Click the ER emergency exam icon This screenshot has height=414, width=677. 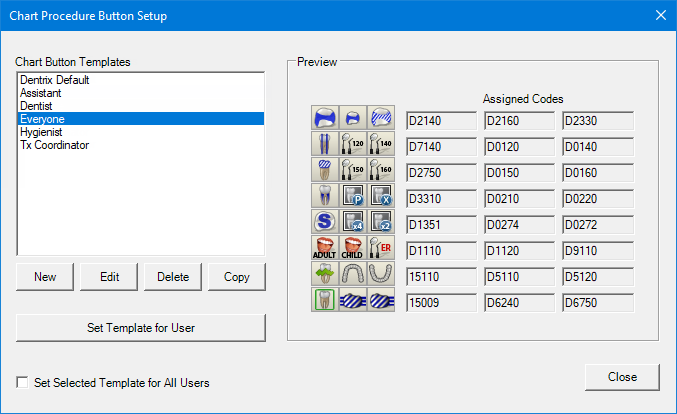click(x=381, y=247)
